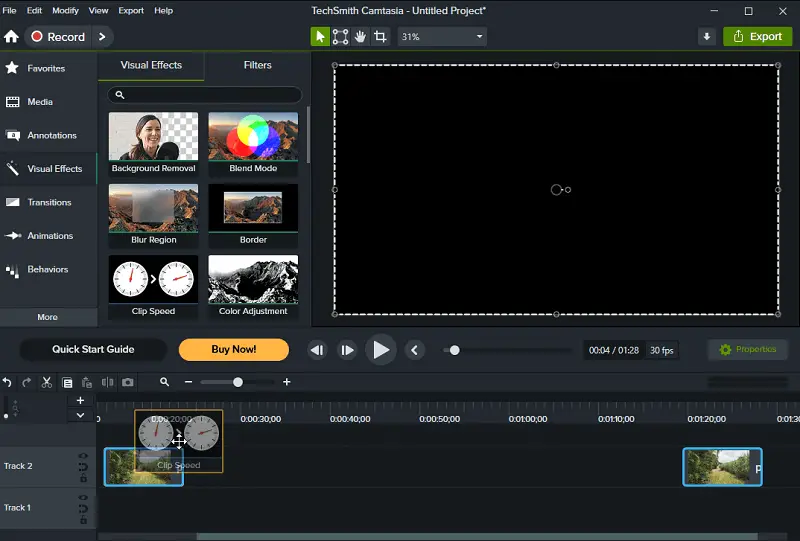Activate the Pan hand tool
The width and height of the screenshot is (800, 541).
[360, 37]
